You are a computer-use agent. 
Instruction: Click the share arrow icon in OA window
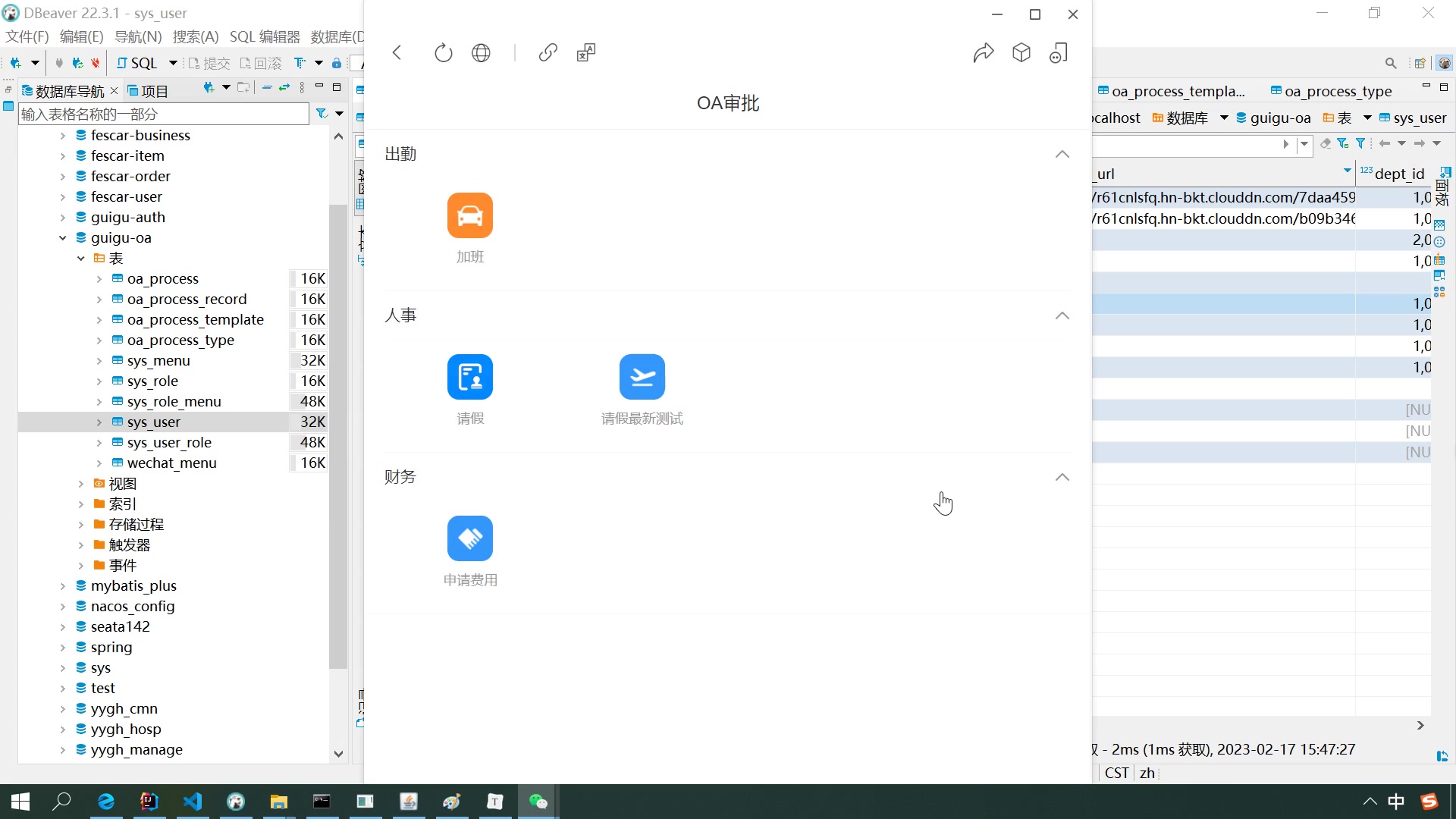(984, 52)
